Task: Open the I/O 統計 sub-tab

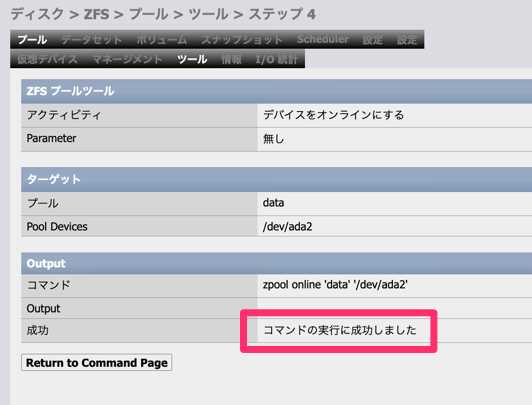Action: pos(276,59)
